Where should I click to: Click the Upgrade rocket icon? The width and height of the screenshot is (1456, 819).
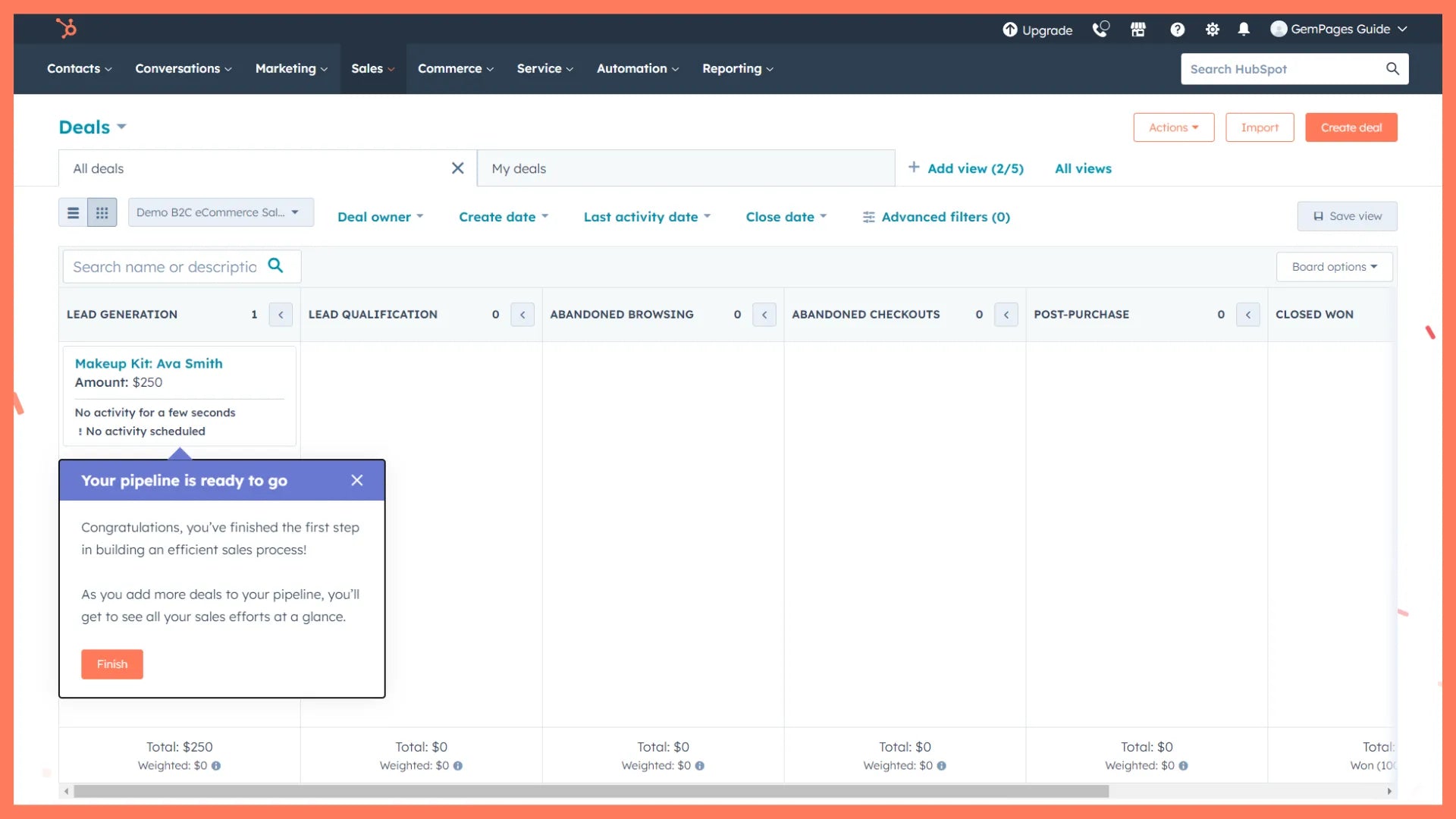coord(1009,28)
